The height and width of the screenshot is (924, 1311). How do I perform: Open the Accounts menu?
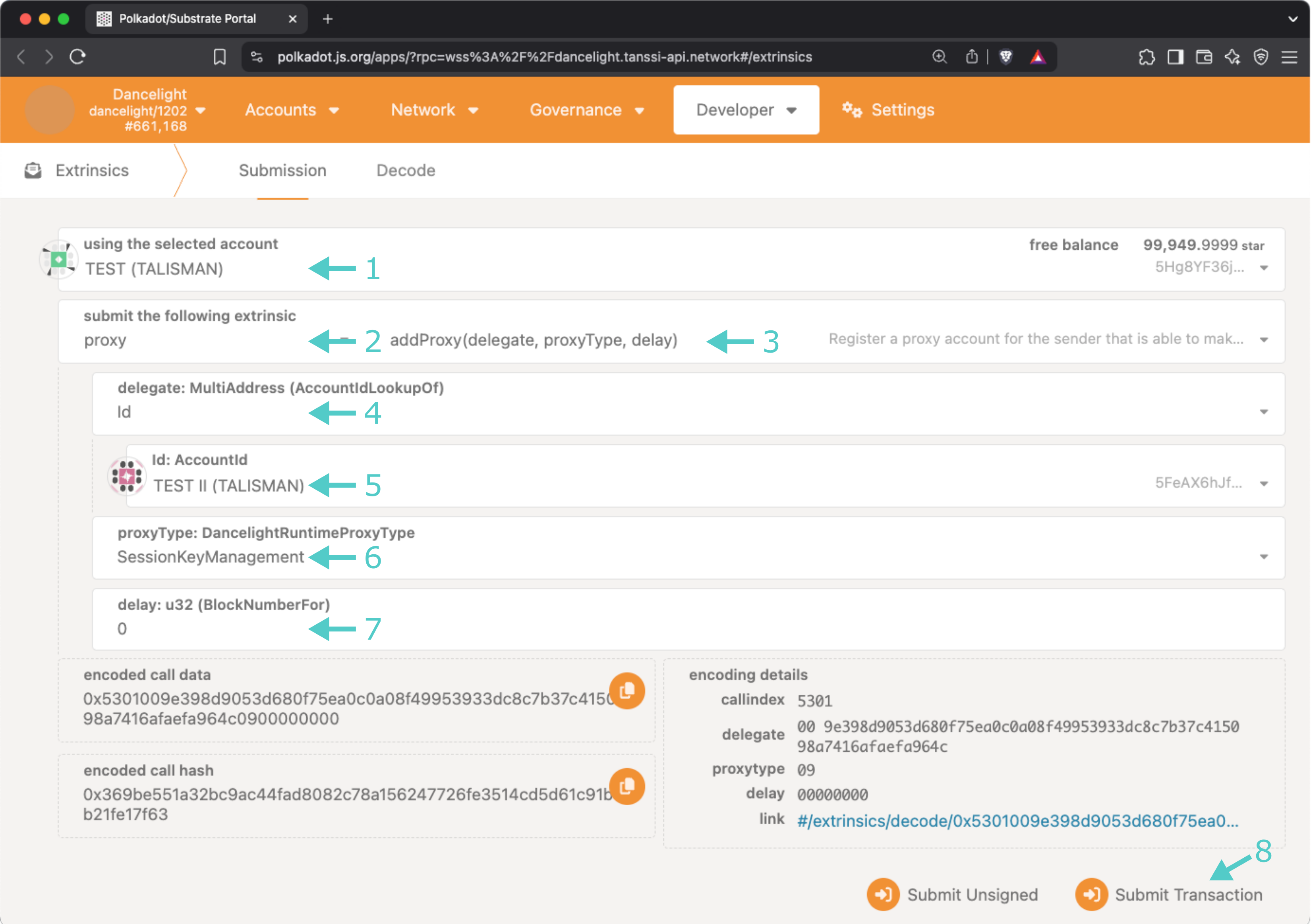[x=292, y=110]
